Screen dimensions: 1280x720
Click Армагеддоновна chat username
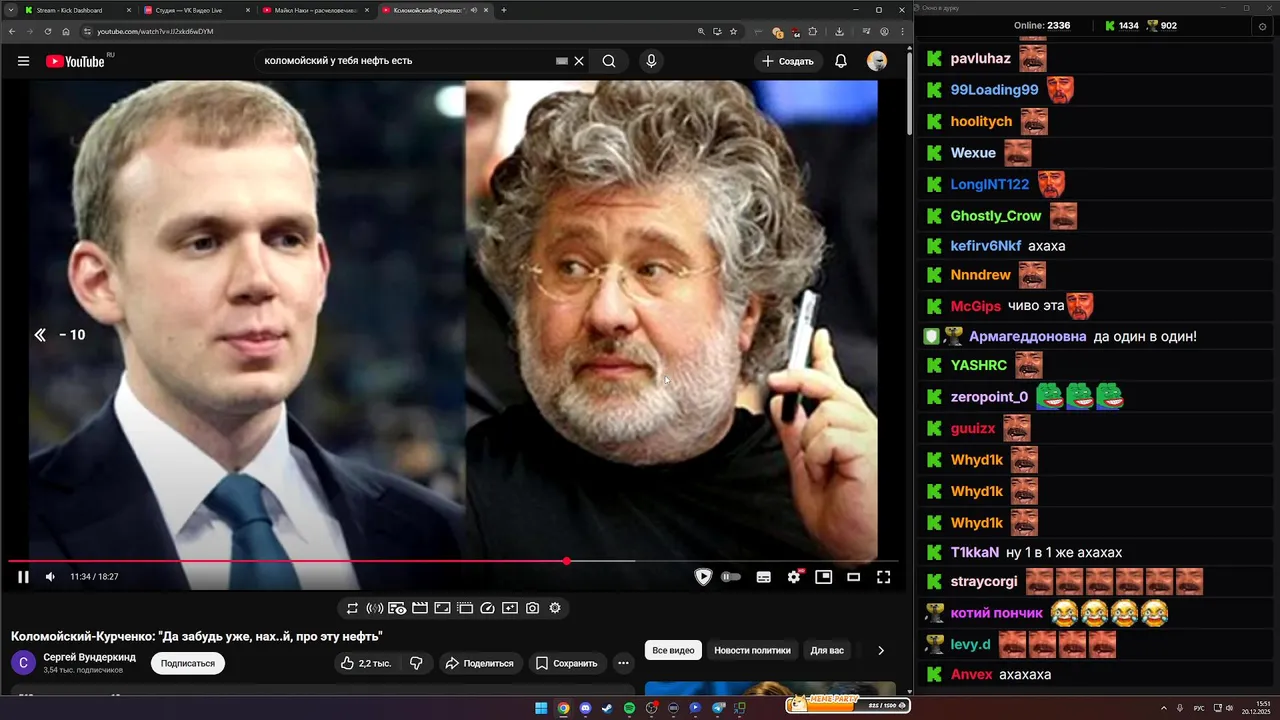[1028, 336]
